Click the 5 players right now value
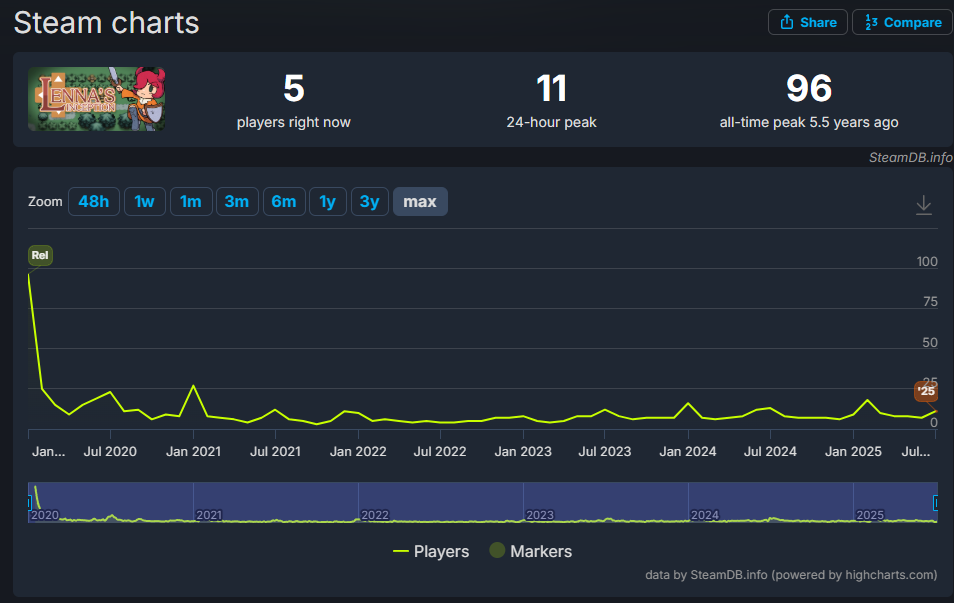The width and height of the screenshot is (954, 603). pos(294,88)
